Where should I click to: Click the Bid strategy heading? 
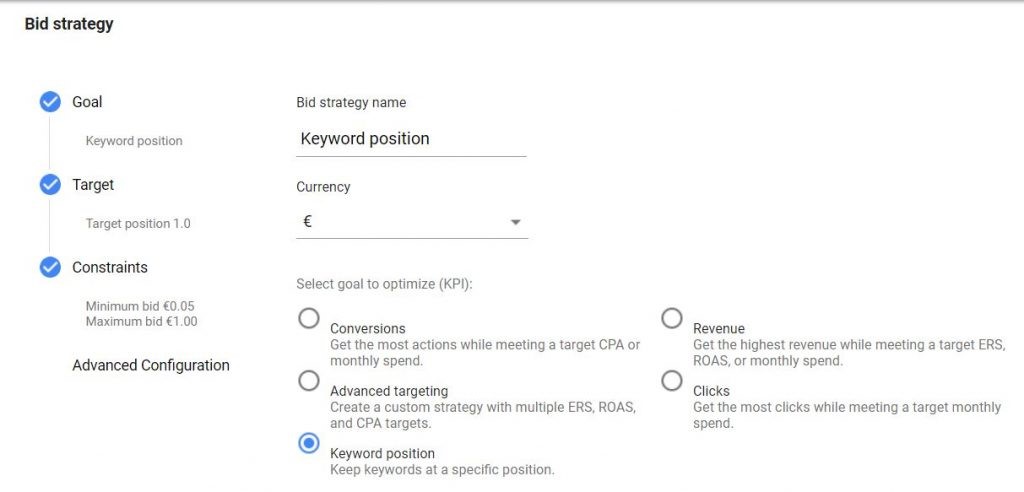[69, 24]
